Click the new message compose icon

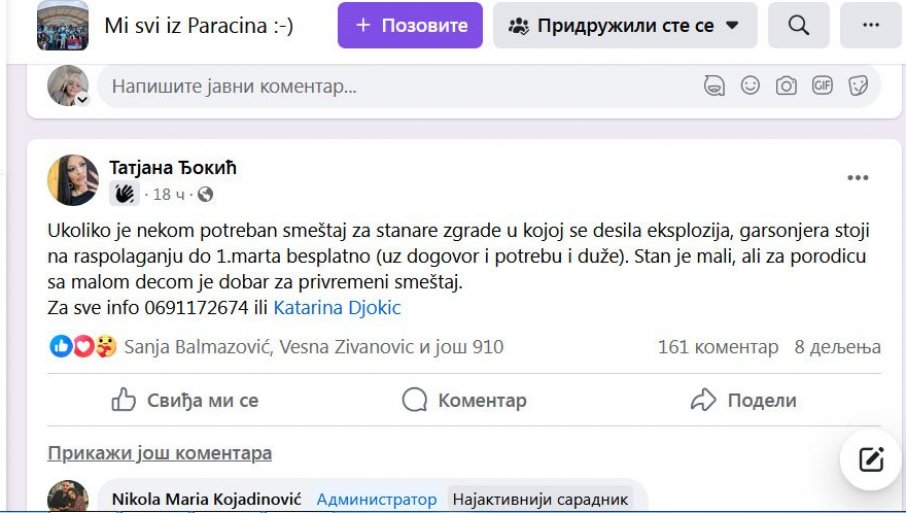point(871,459)
